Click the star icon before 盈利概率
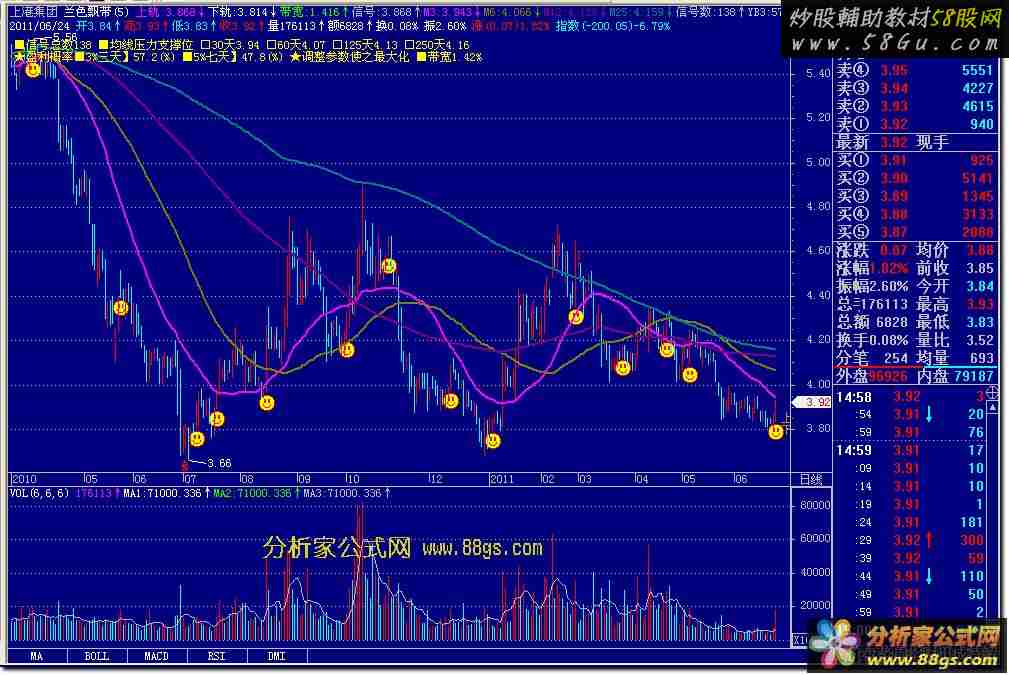 (19, 57)
